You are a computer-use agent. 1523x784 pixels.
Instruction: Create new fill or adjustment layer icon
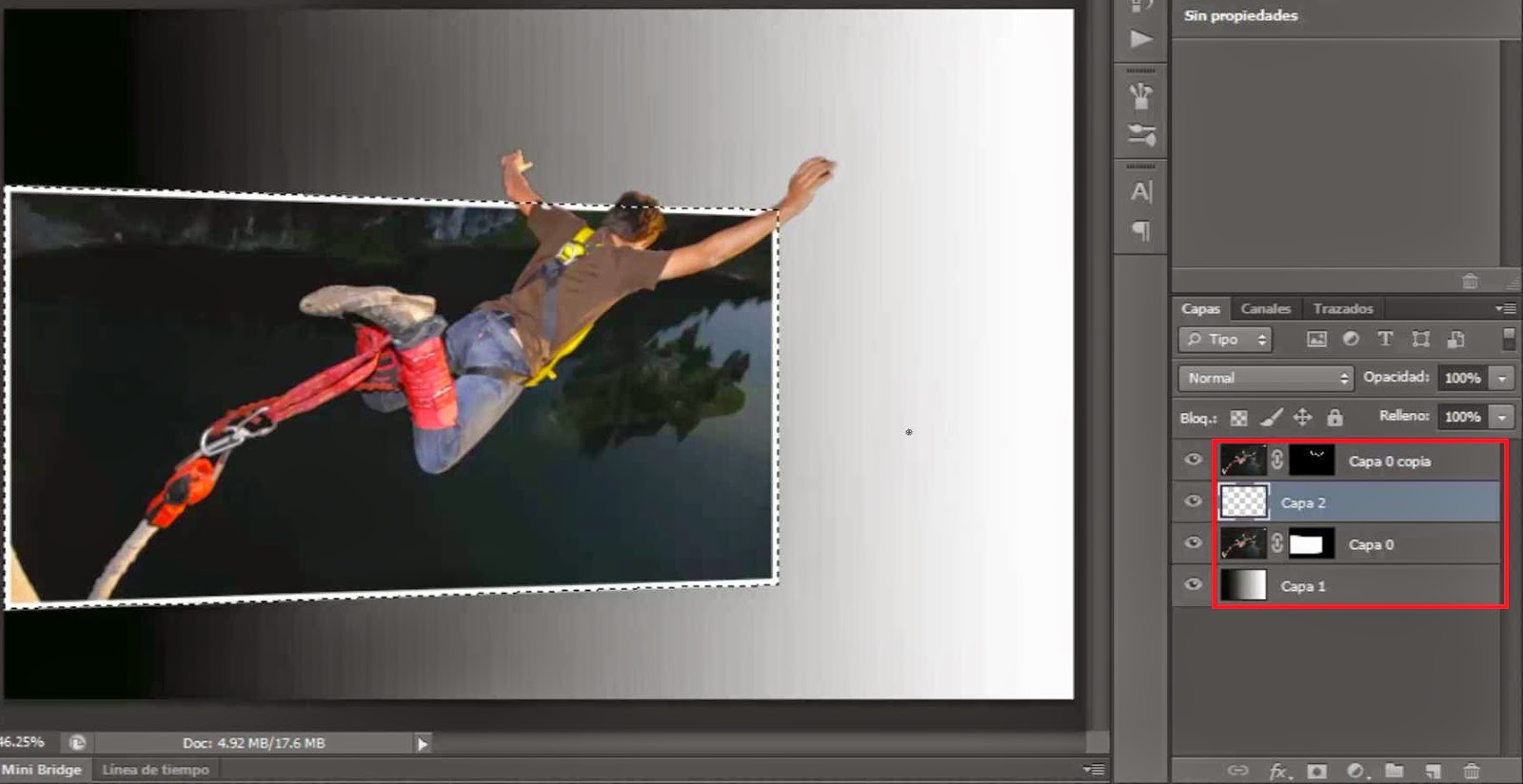click(1355, 771)
